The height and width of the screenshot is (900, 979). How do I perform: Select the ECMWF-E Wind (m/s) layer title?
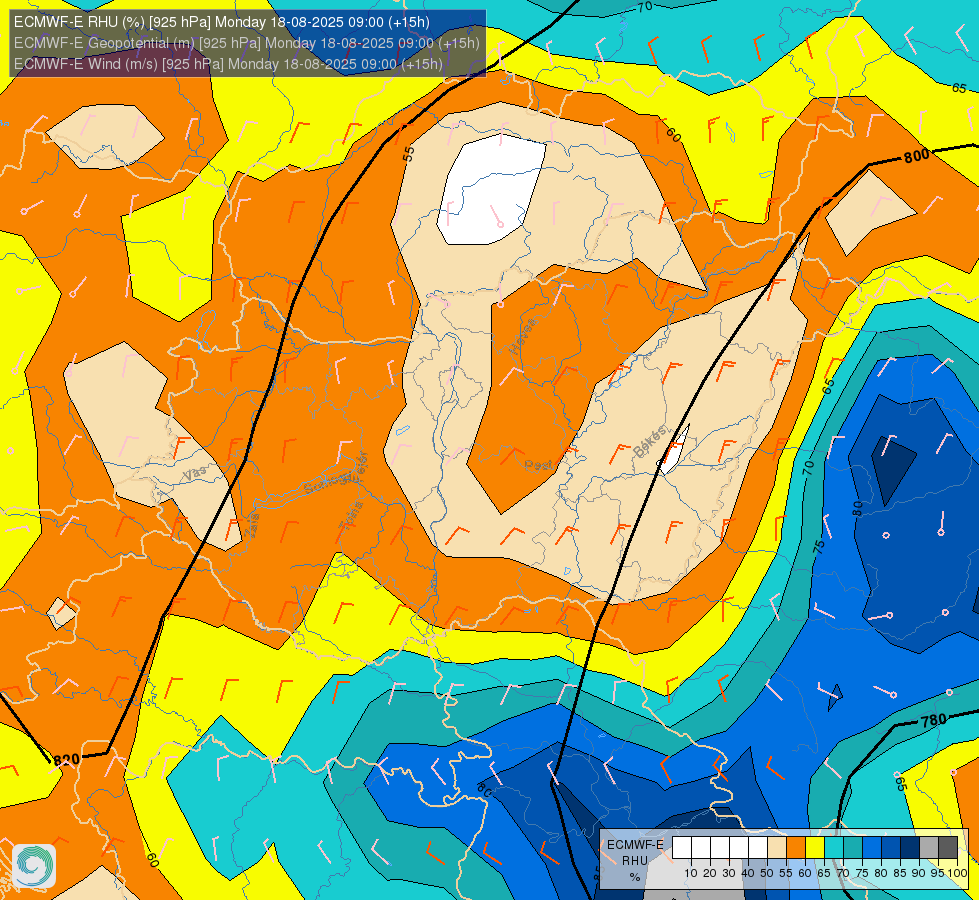coord(228,64)
